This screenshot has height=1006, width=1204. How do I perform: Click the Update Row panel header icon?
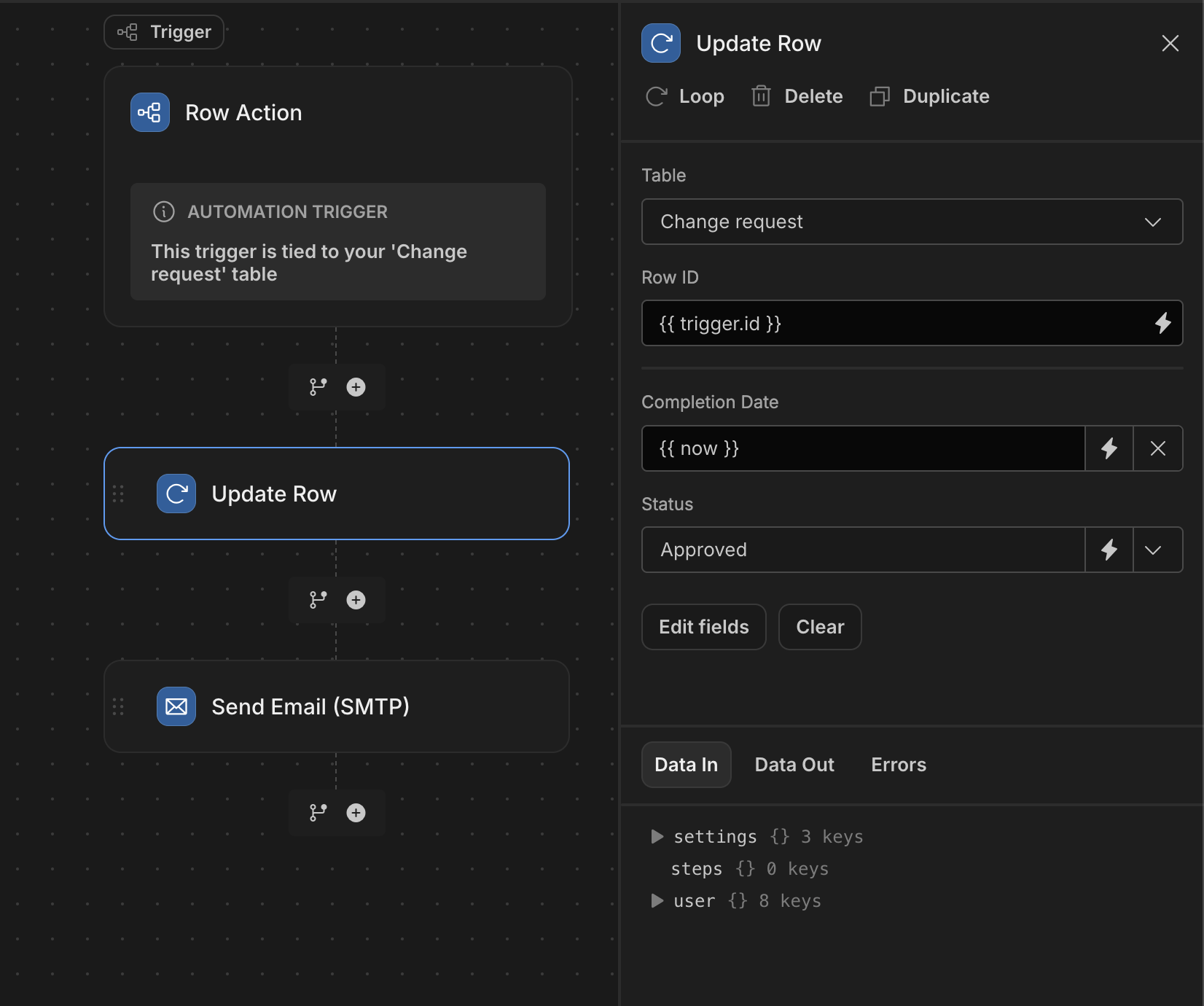click(x=661, y=43)
